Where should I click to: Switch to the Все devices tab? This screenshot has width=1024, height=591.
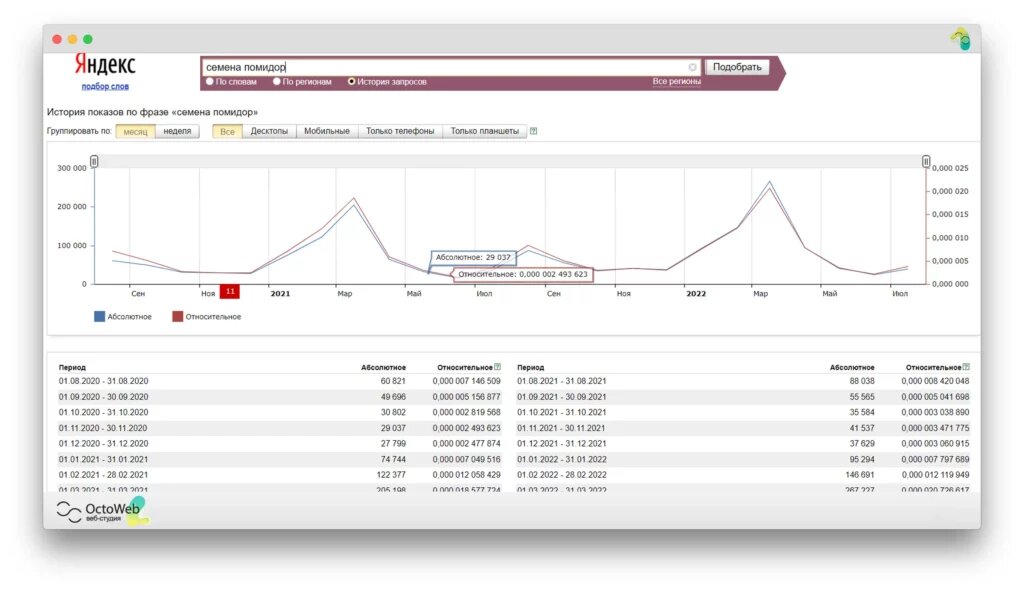click(227, 131)
